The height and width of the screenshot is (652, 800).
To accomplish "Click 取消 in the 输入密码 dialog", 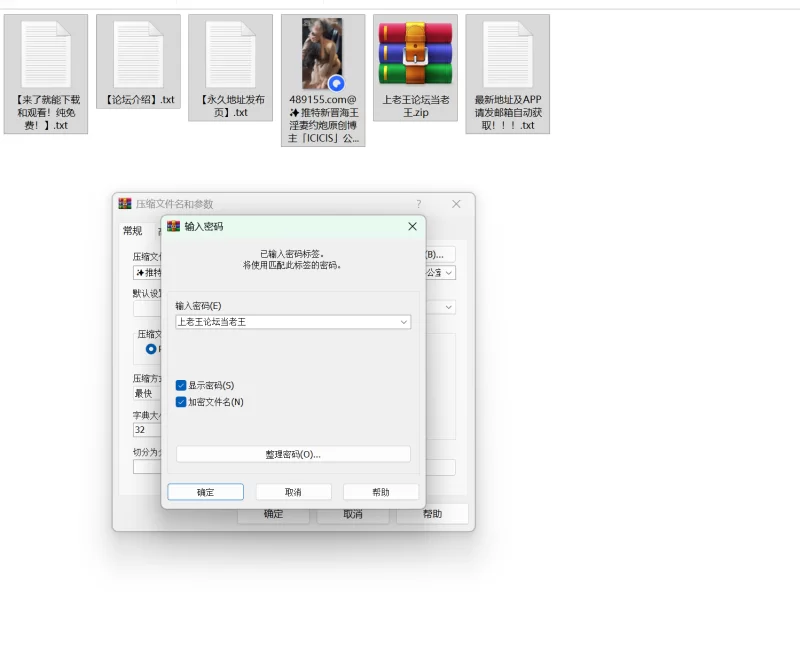I will tap(293, 492).
